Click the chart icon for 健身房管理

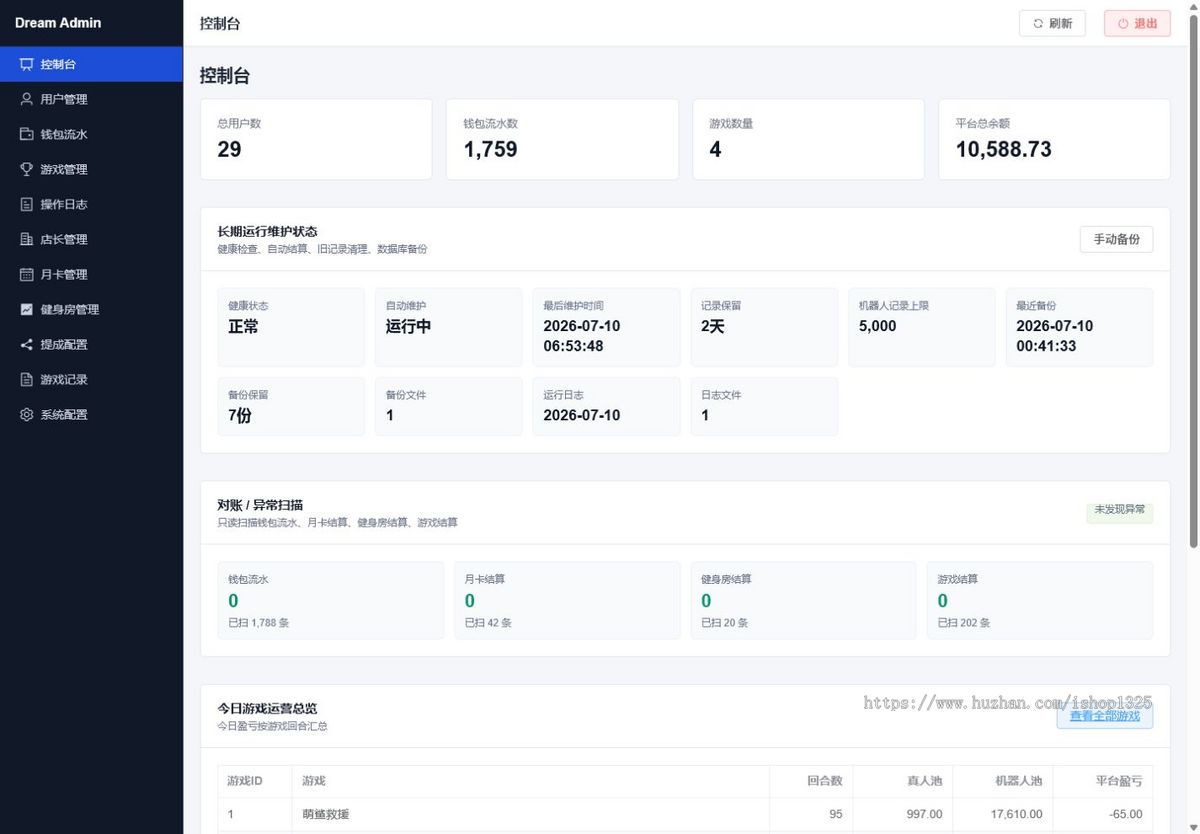[27, 309]
